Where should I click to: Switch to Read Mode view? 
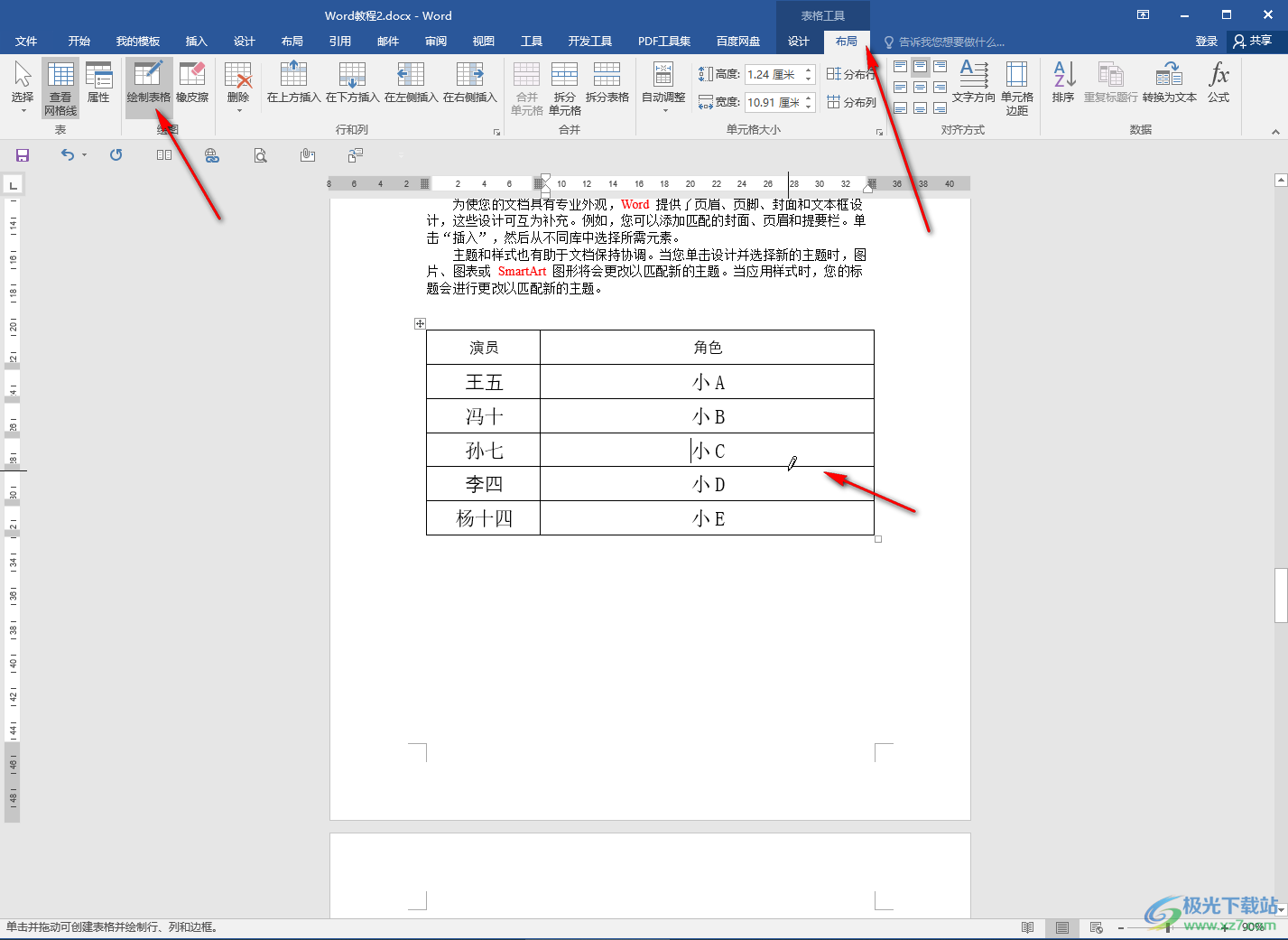[x=1027, y=927]
